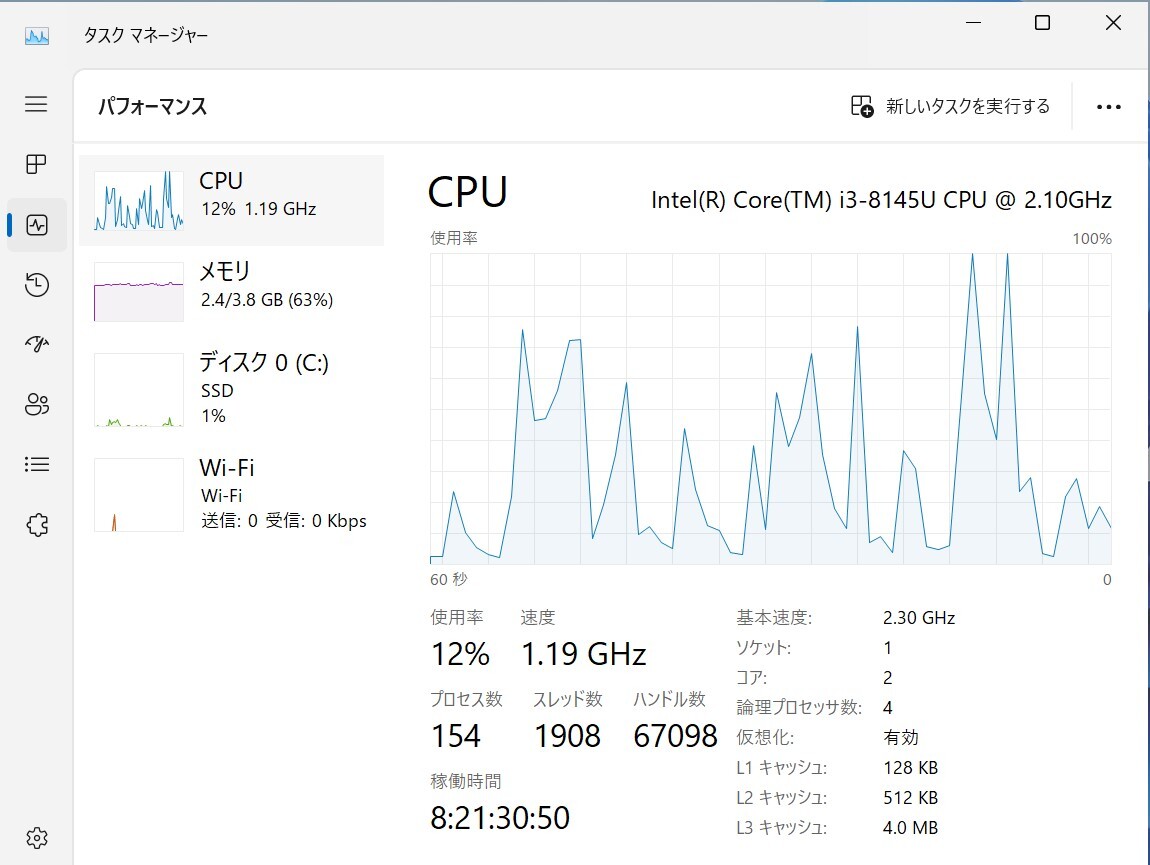Image resolution: width=1150 pixels, height=865 pixels.
Task: Select the CPU performance item
Action: [232, 200]
